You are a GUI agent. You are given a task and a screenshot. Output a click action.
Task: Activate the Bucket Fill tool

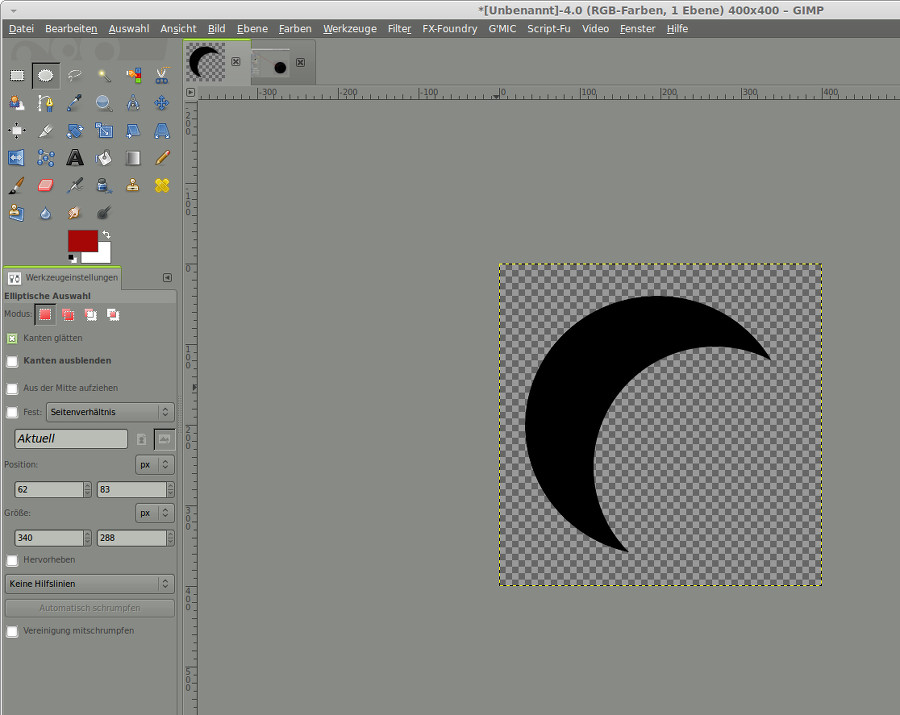tap(104, 158)
